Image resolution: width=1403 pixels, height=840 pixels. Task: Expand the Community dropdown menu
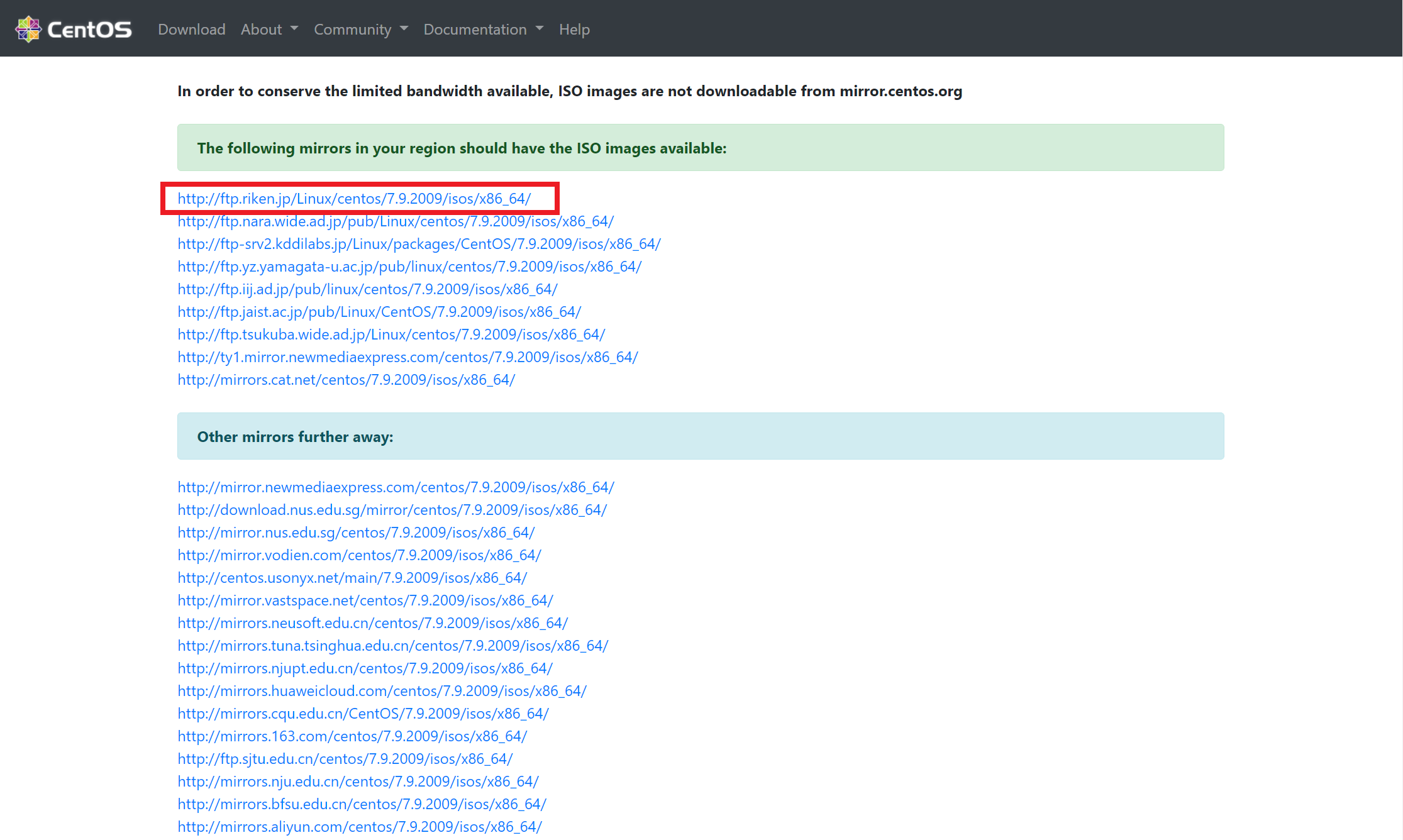point(360,30)
